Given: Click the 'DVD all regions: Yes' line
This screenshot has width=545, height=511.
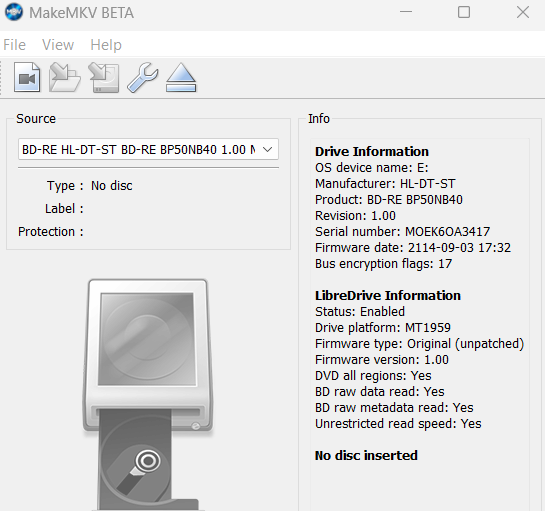Looking at the screenshot, I should pos(373,375).
